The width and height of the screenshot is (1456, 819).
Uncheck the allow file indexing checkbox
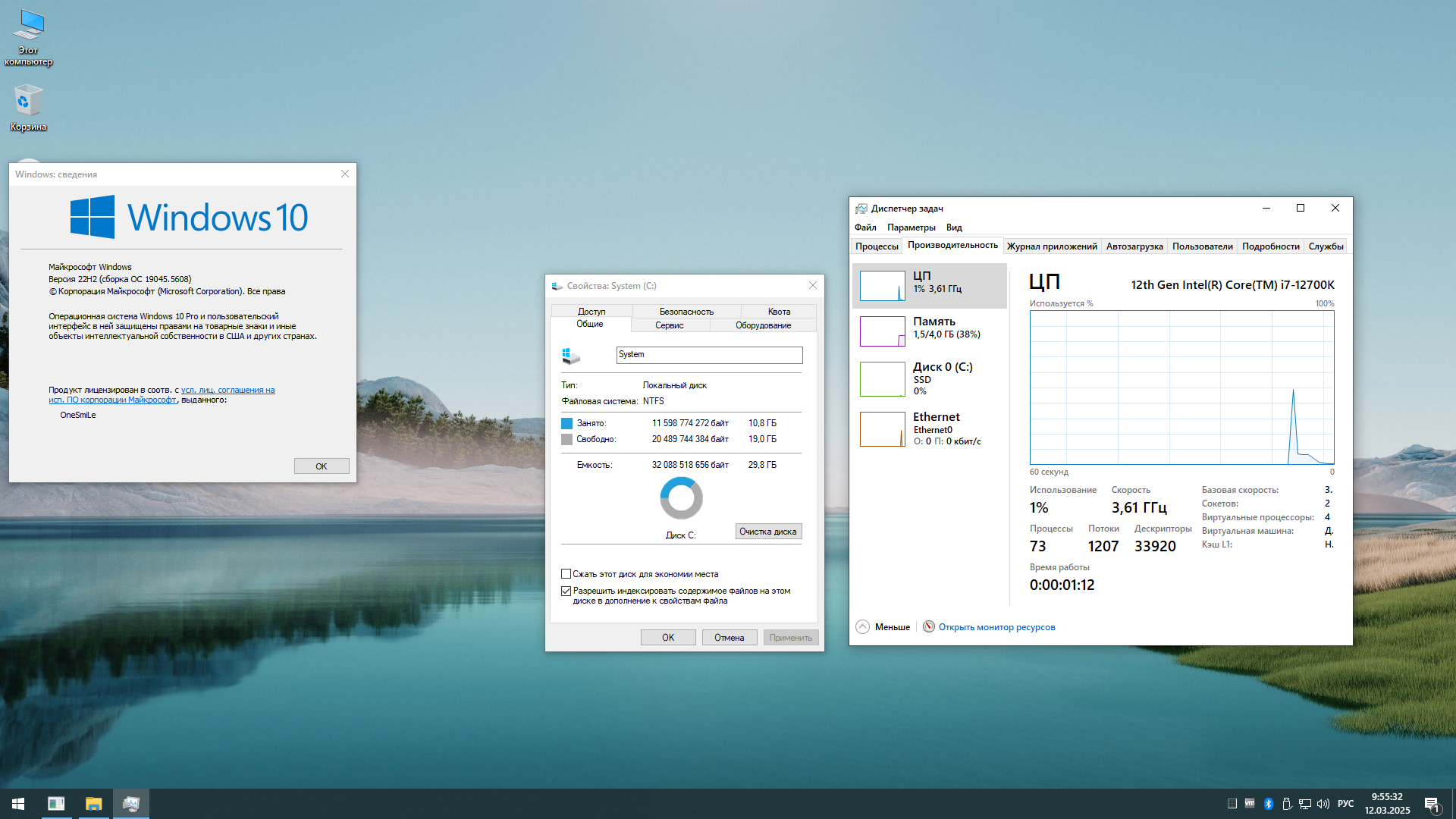(x=566, y=591)
